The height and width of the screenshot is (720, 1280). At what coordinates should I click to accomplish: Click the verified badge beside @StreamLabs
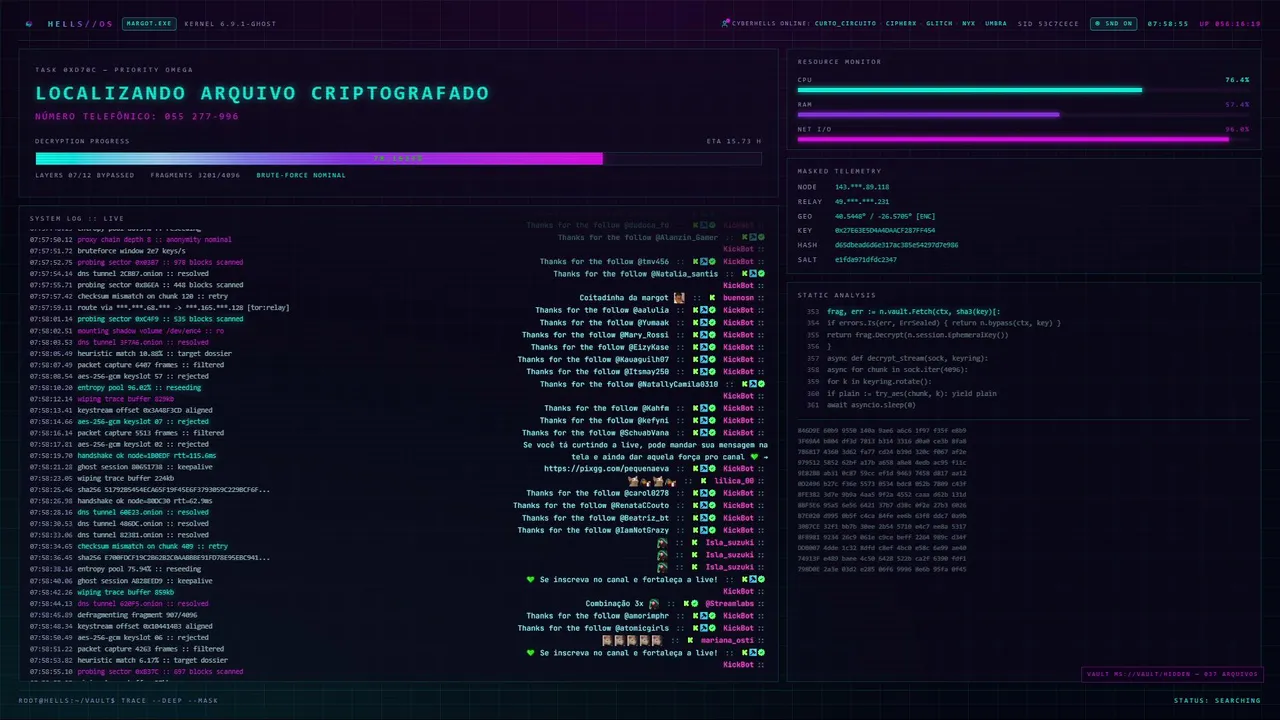pyautogui.click(x=695, y=604)
